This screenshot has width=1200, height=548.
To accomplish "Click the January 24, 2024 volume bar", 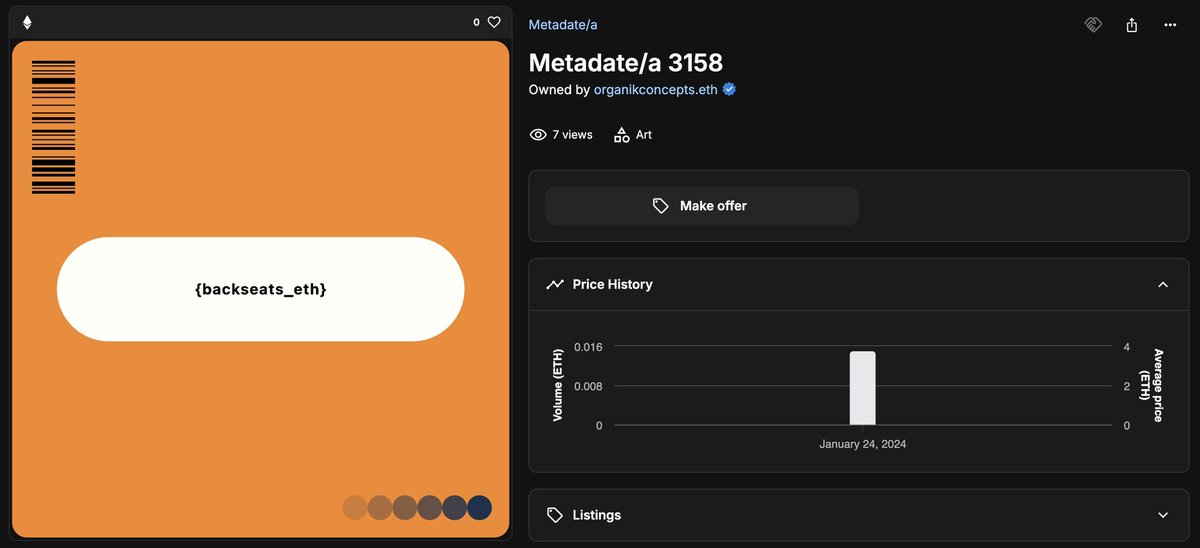I will coord(863,388).
